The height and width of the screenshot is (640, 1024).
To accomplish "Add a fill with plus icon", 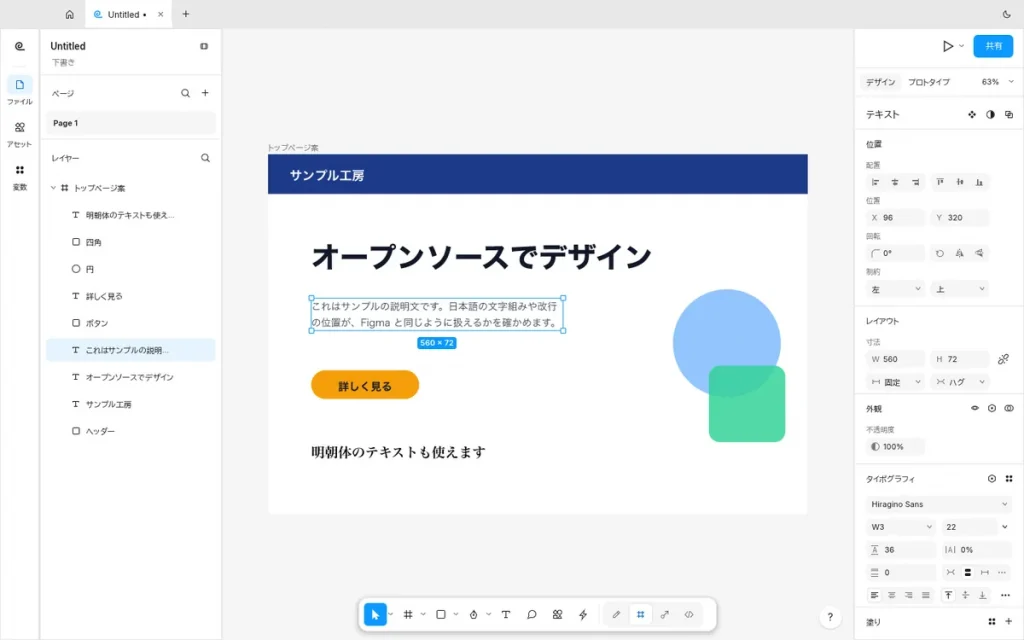I will (1009, 622).
